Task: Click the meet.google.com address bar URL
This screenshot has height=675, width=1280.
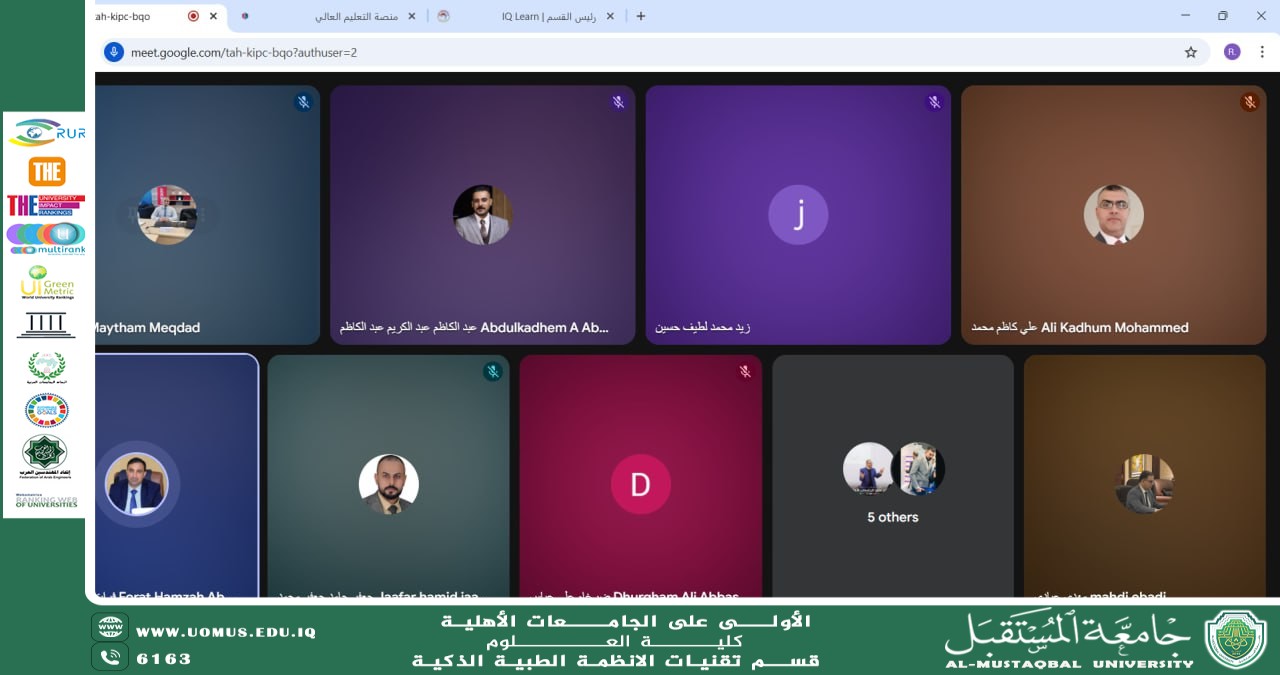Action: pos(244,52)
